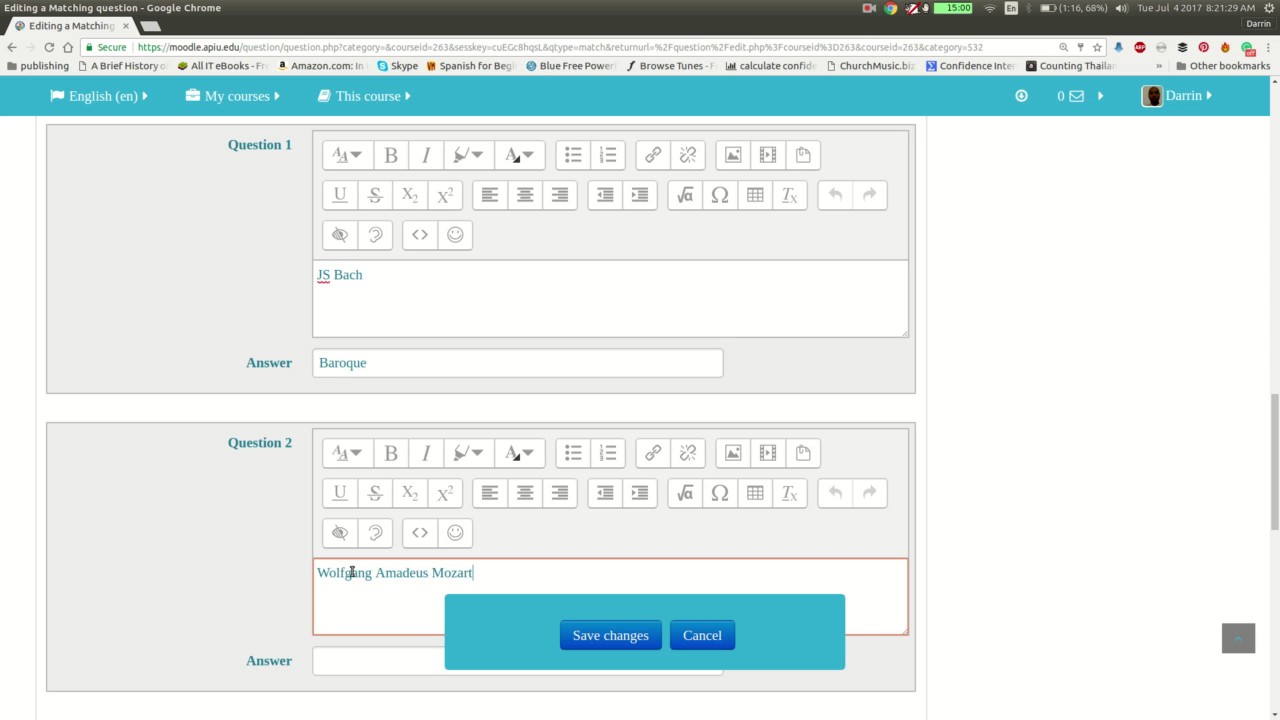Align left in Question 1 editor

coord(490,195)
